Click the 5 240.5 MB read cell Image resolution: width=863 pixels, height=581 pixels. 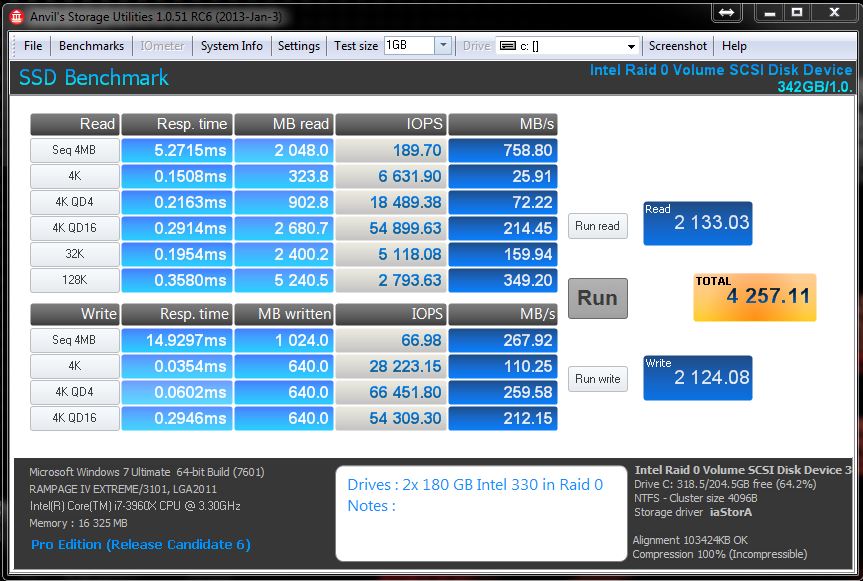[x=284, y=279]
